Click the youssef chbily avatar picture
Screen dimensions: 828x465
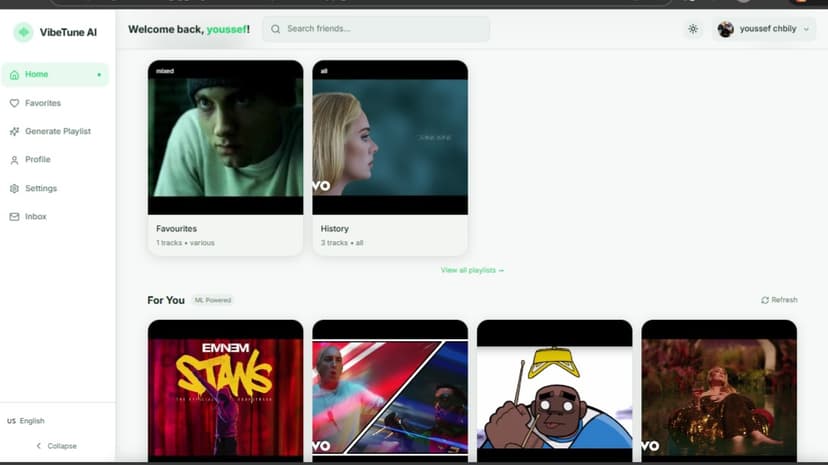click(726, 29)
